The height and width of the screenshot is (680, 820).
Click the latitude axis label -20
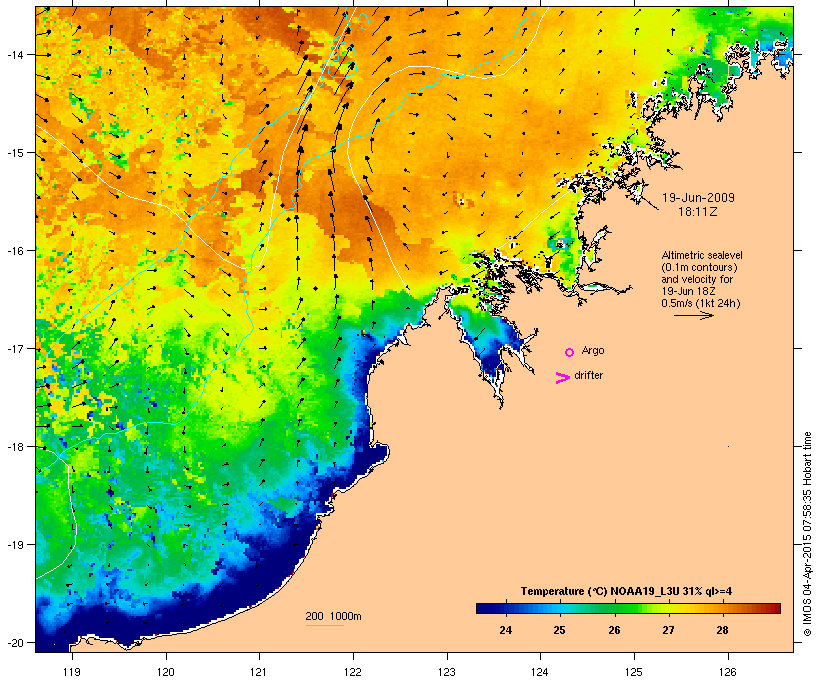tap(14, 643)
